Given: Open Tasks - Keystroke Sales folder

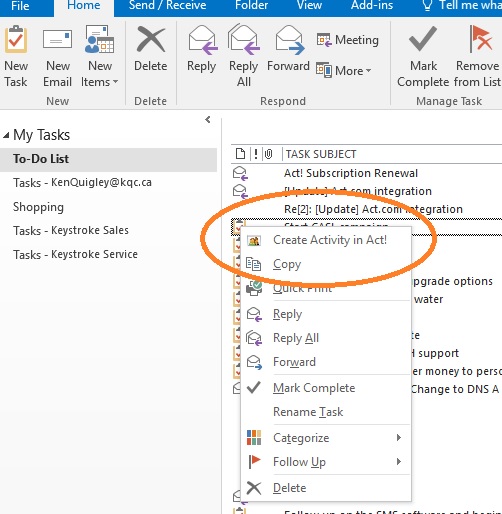Looking at the screenshot, I should (71, 230).
